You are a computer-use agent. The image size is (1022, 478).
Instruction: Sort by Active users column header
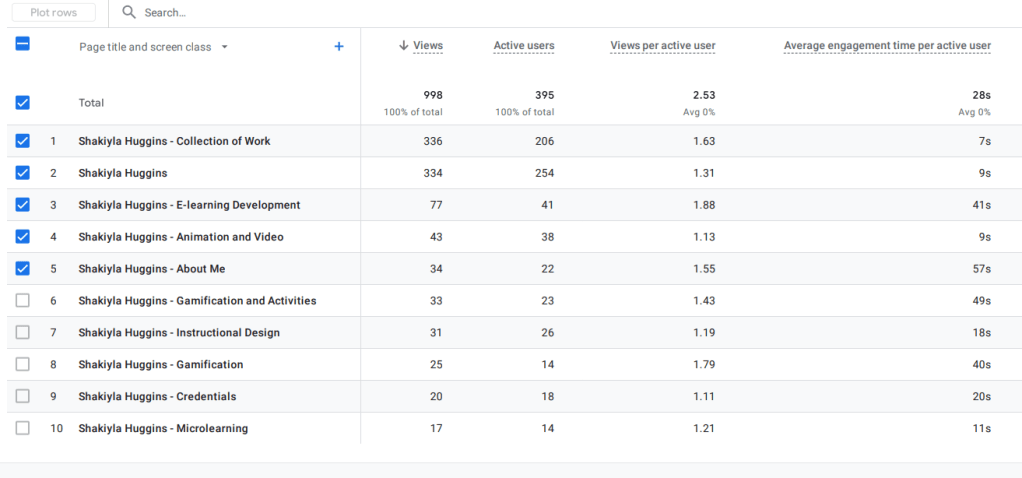523,46
